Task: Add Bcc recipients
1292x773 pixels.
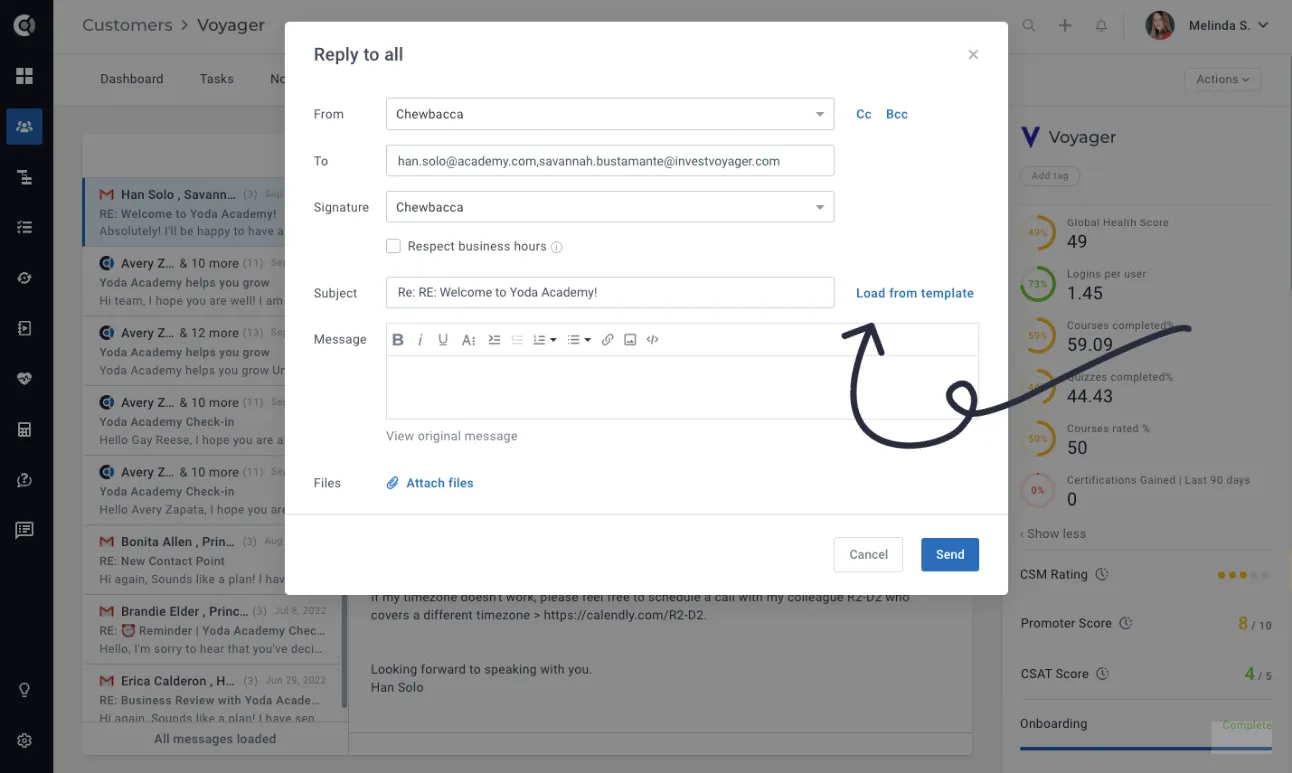Action: click(x=897, y=114)
